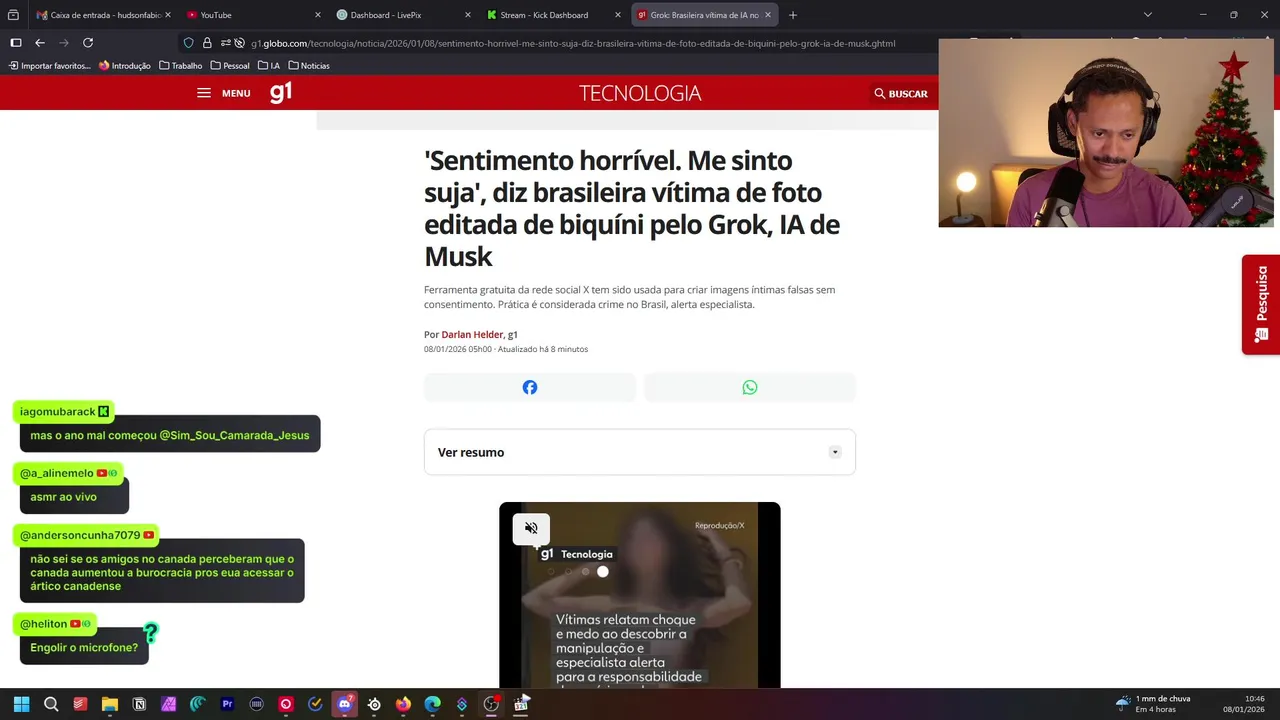Open Todoist from the taskbar
This screenshot has width=1280, height=720.
point(80,704)
